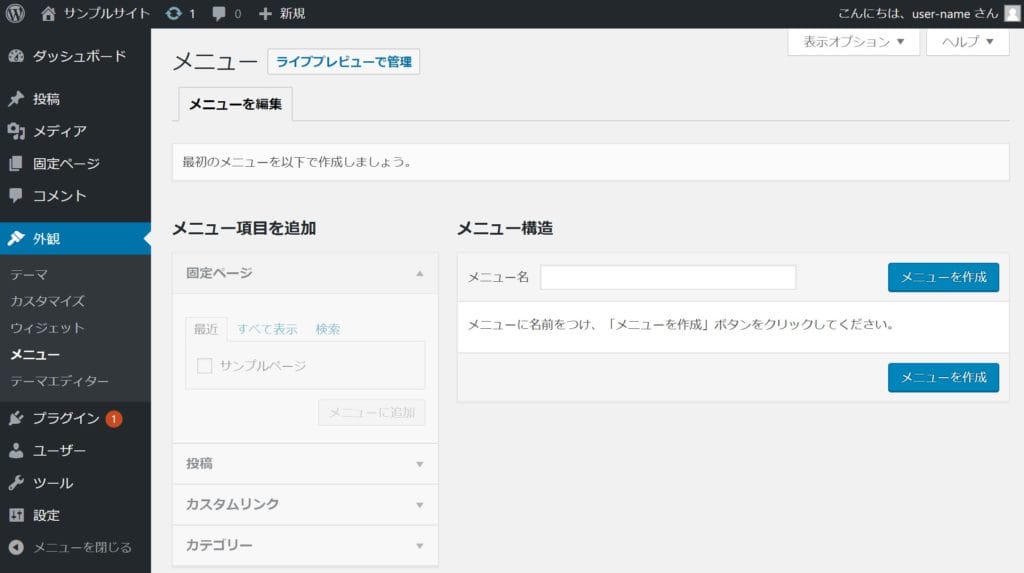Click the plus icon for 新規
1024x573 pixels.
point(265,14)
